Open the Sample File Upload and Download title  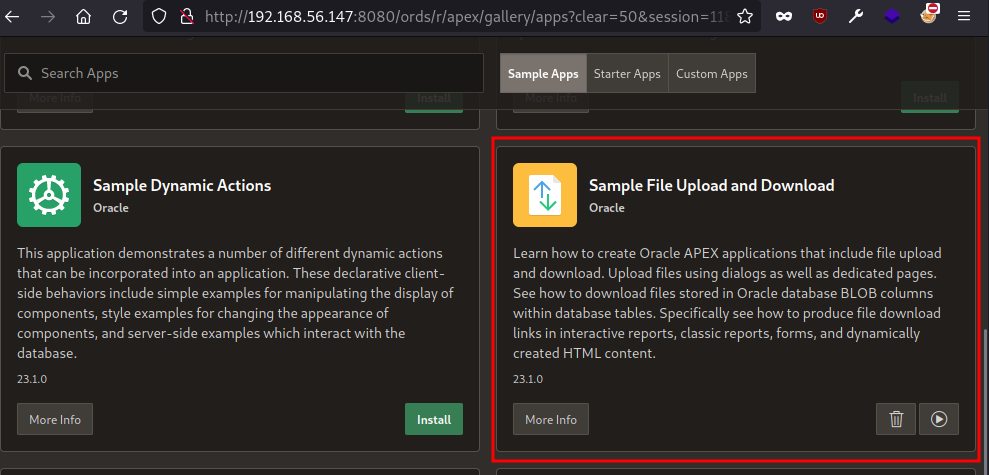point(711,185)
